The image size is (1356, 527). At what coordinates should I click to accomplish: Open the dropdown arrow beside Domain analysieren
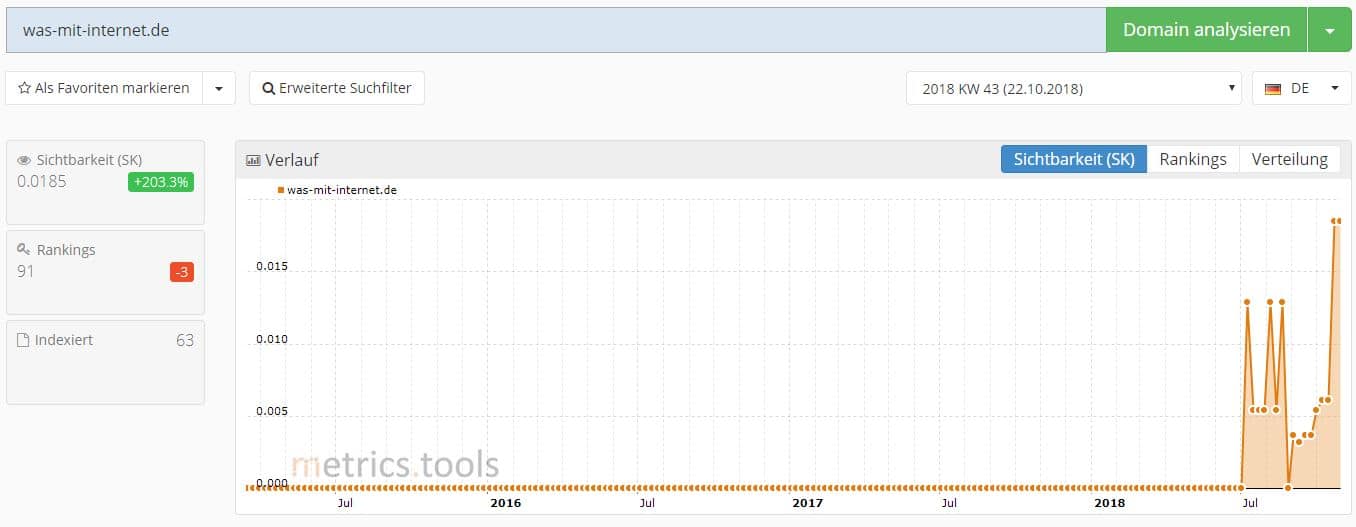(1329, 30)
